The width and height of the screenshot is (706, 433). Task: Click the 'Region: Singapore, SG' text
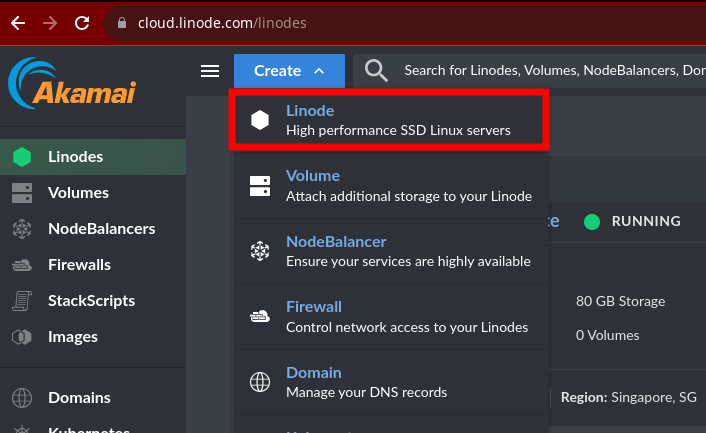(629, 397)
